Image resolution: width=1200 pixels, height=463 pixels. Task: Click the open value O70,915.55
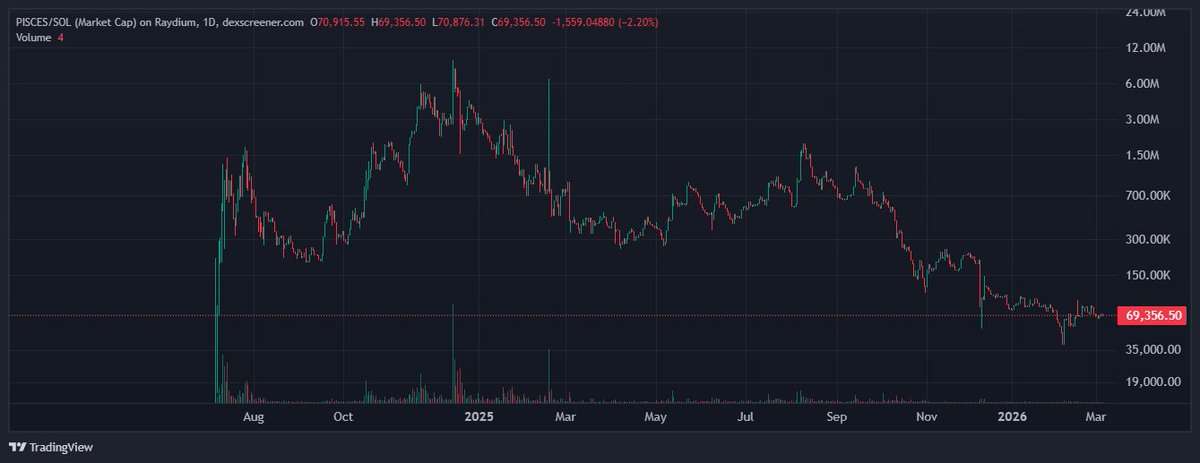click(x=339, y=21)
